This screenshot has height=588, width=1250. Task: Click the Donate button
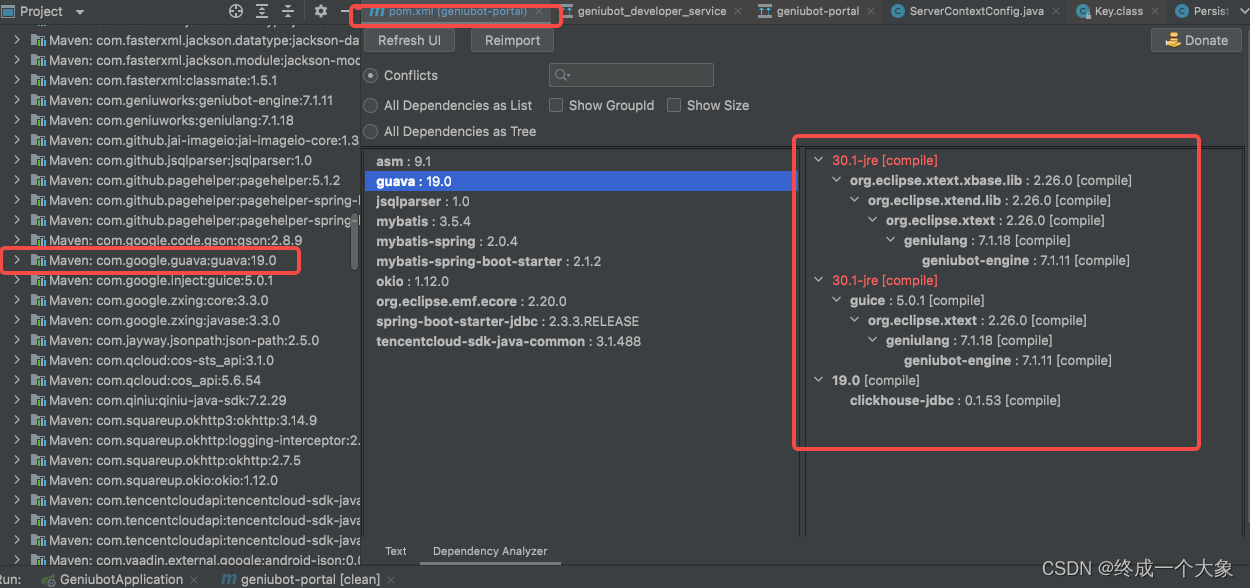[1196, 40]
